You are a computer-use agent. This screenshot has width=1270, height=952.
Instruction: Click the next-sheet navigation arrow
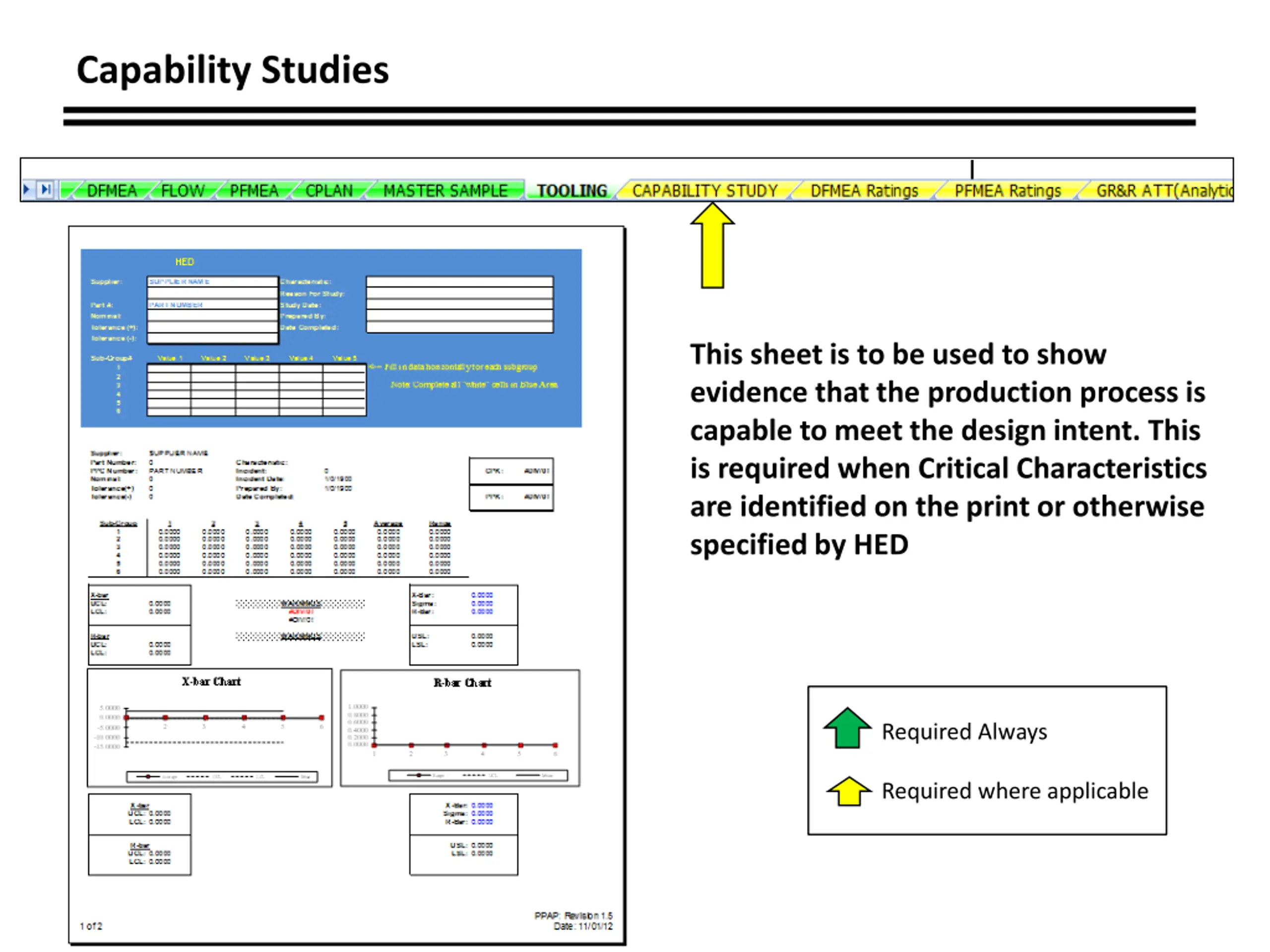tap(26, 189)
